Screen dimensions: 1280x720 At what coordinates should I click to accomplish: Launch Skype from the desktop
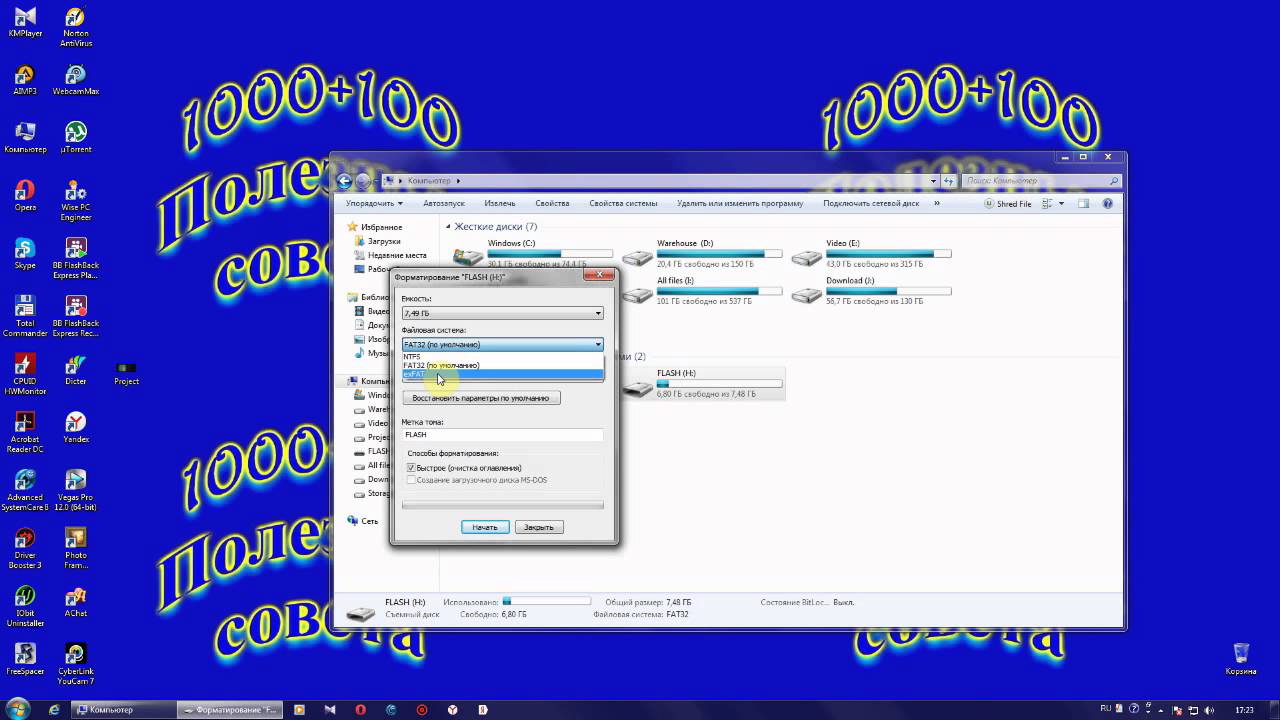click(25, 255)
